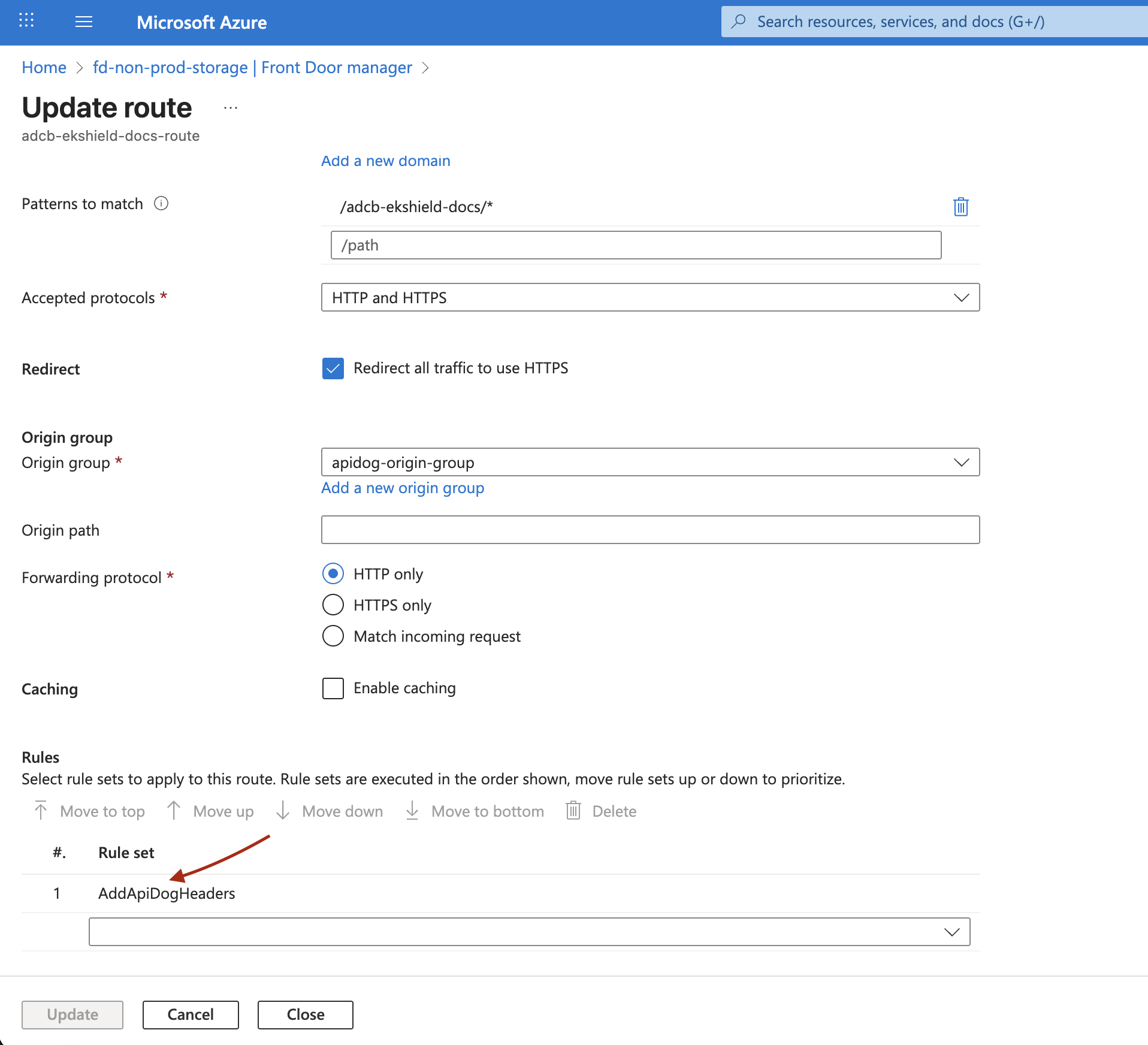
Task: Enable caching checkbox
Action: [x=333, y=688]
